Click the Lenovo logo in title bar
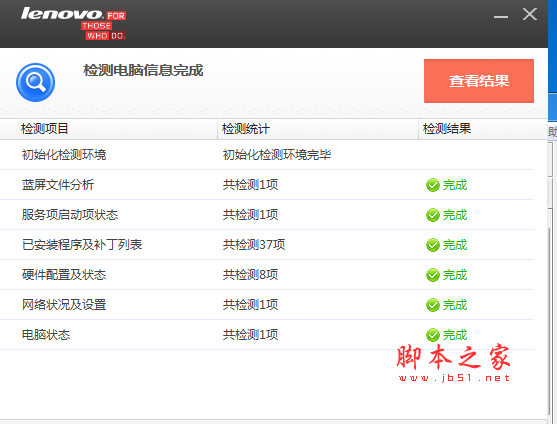557x424 pixels. click(74, 23)
